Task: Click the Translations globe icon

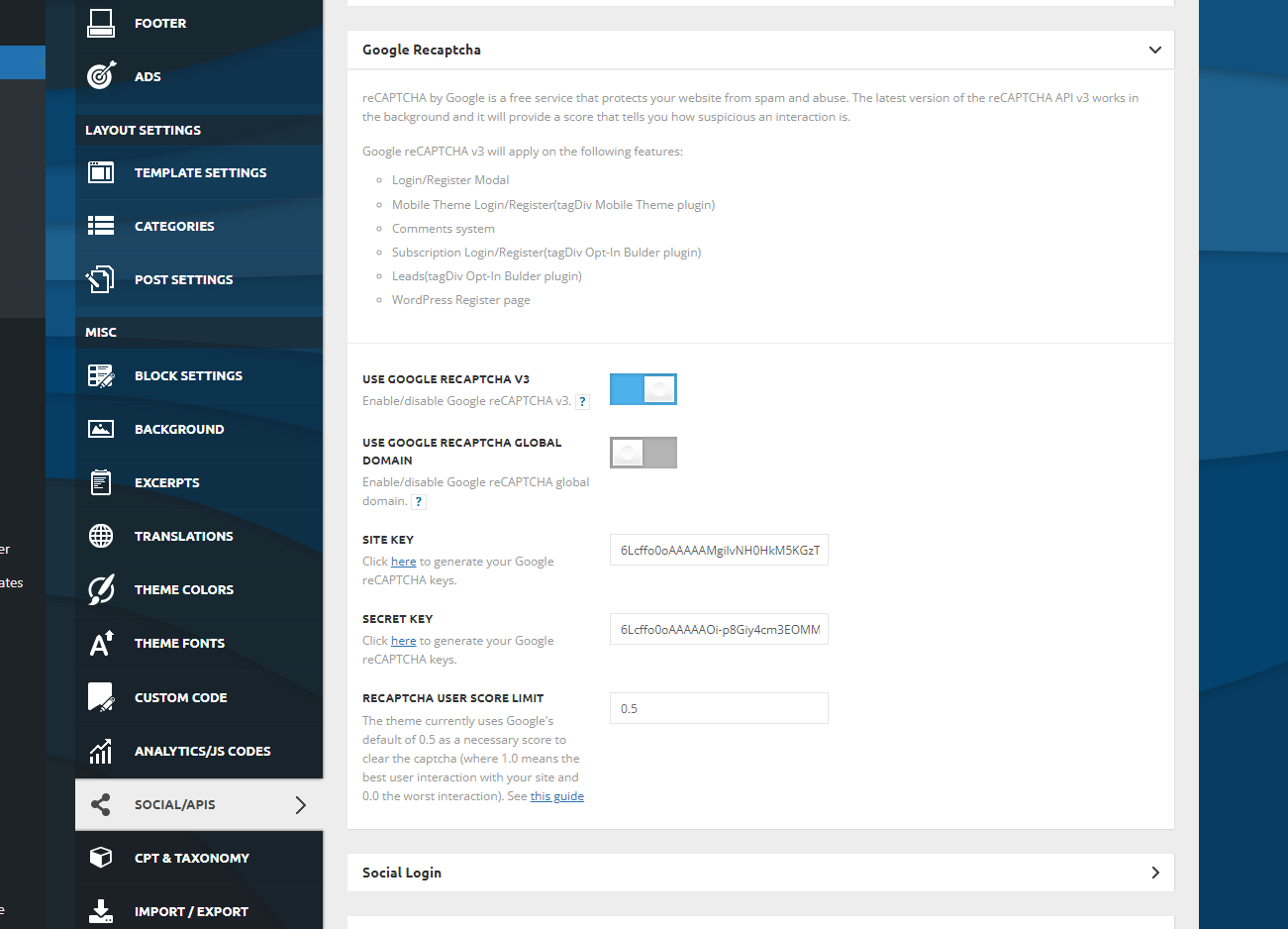Action: (101, 536)
